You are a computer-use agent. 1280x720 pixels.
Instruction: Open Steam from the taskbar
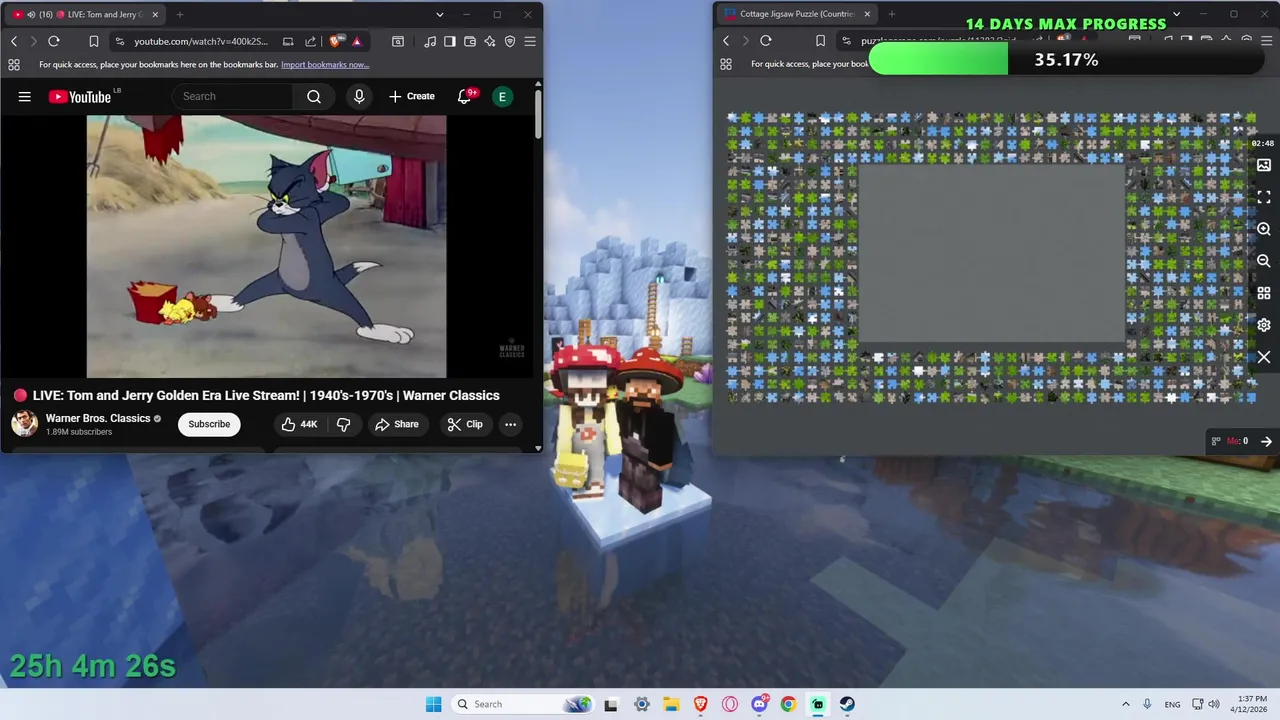pyautogui.click(x=847, y=704)
